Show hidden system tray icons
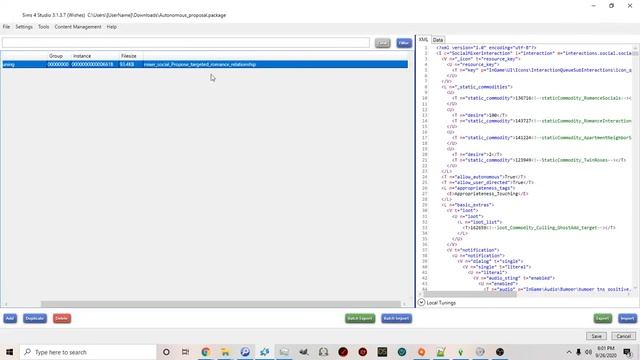 [569, 352]
